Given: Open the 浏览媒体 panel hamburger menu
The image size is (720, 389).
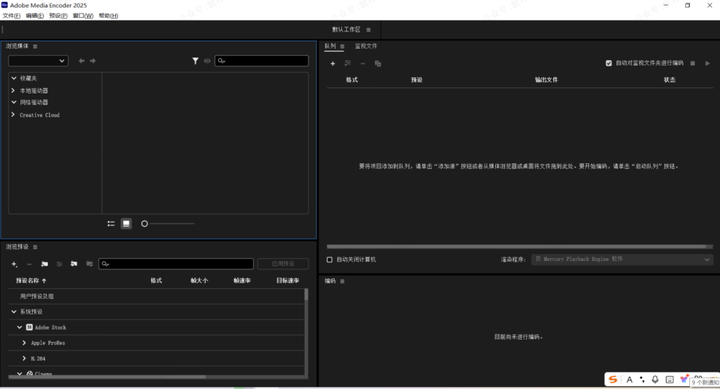Looking at the screenshot, I should point(35,46).
